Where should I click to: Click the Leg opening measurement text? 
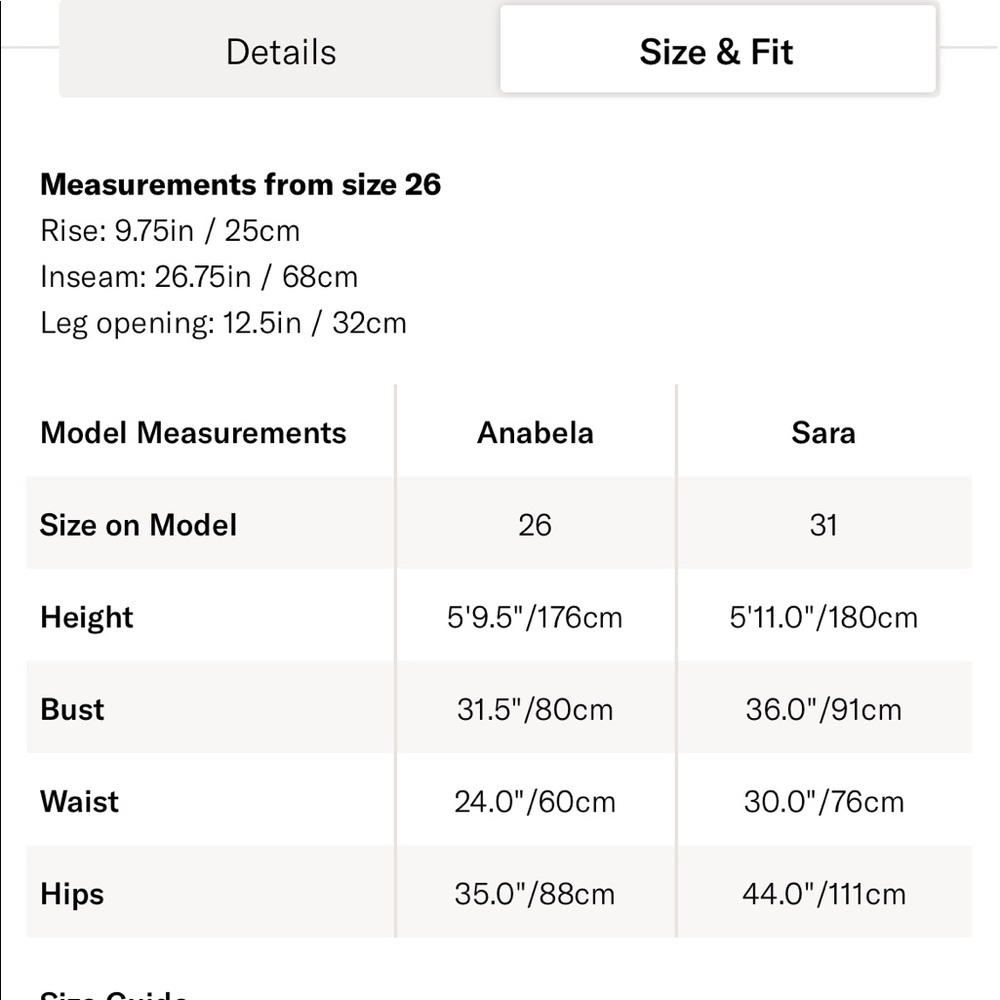click(x=223, y=323)
